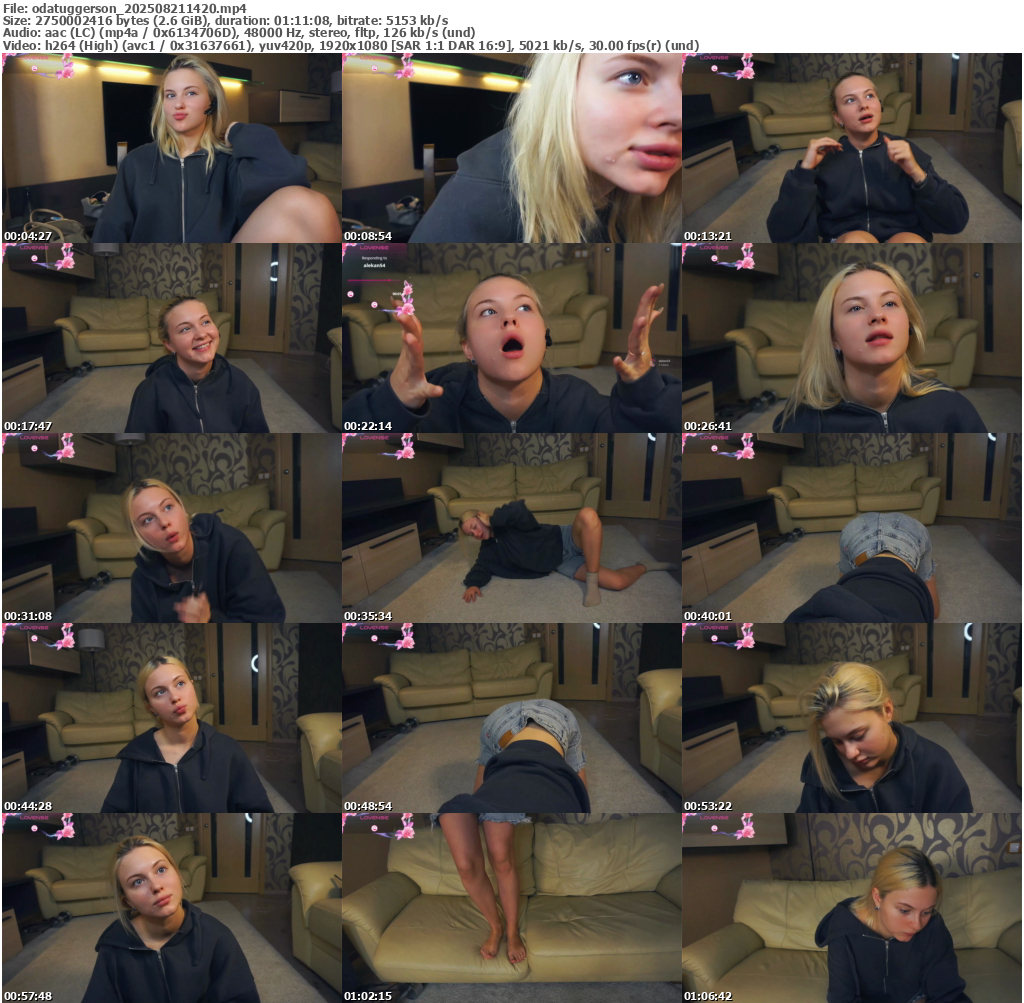
Task: Select the 00:35:34 thumbnail
Action: tap(511, 528)
